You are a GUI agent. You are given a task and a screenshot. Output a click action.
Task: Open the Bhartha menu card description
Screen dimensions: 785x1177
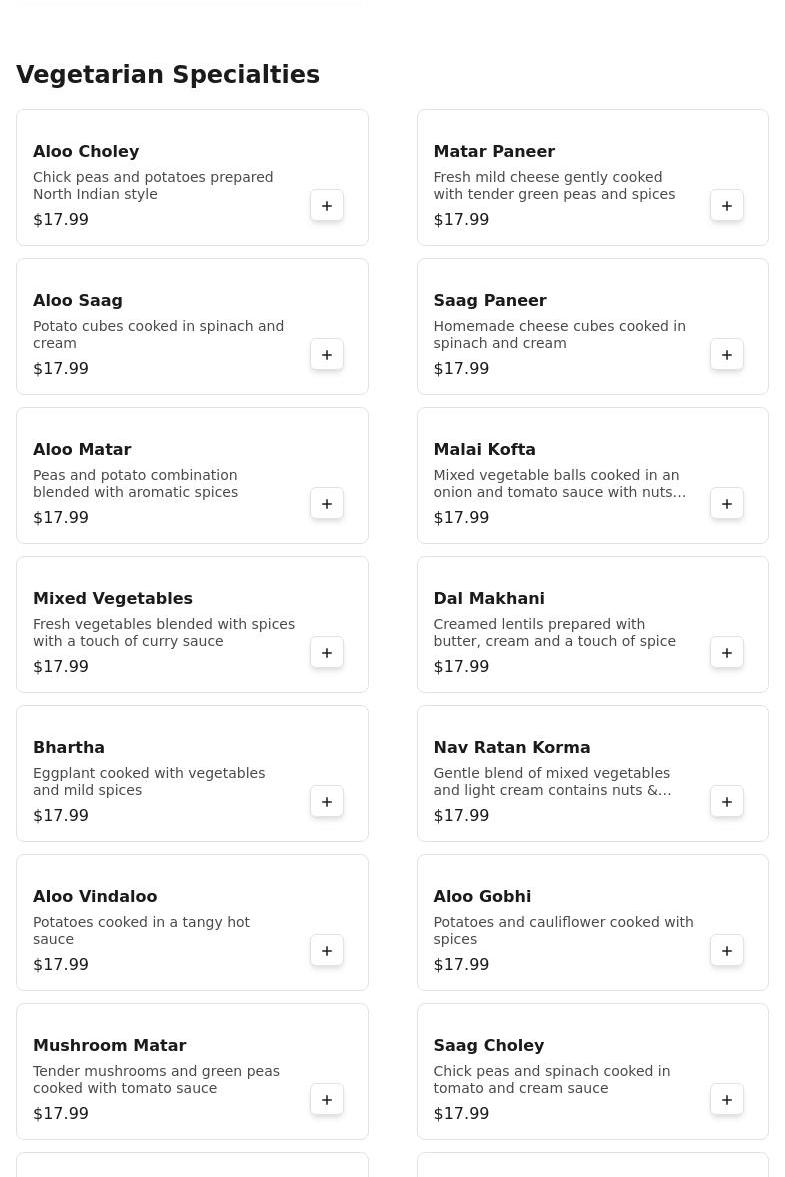click(149, 782)
